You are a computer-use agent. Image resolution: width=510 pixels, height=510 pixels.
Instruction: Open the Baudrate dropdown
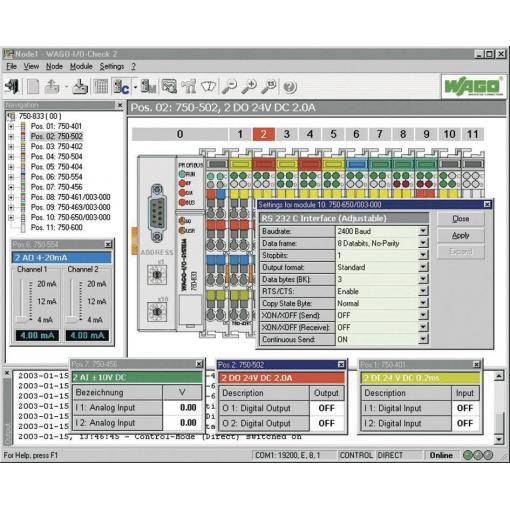pyautogui.click(x=423, y=231)
